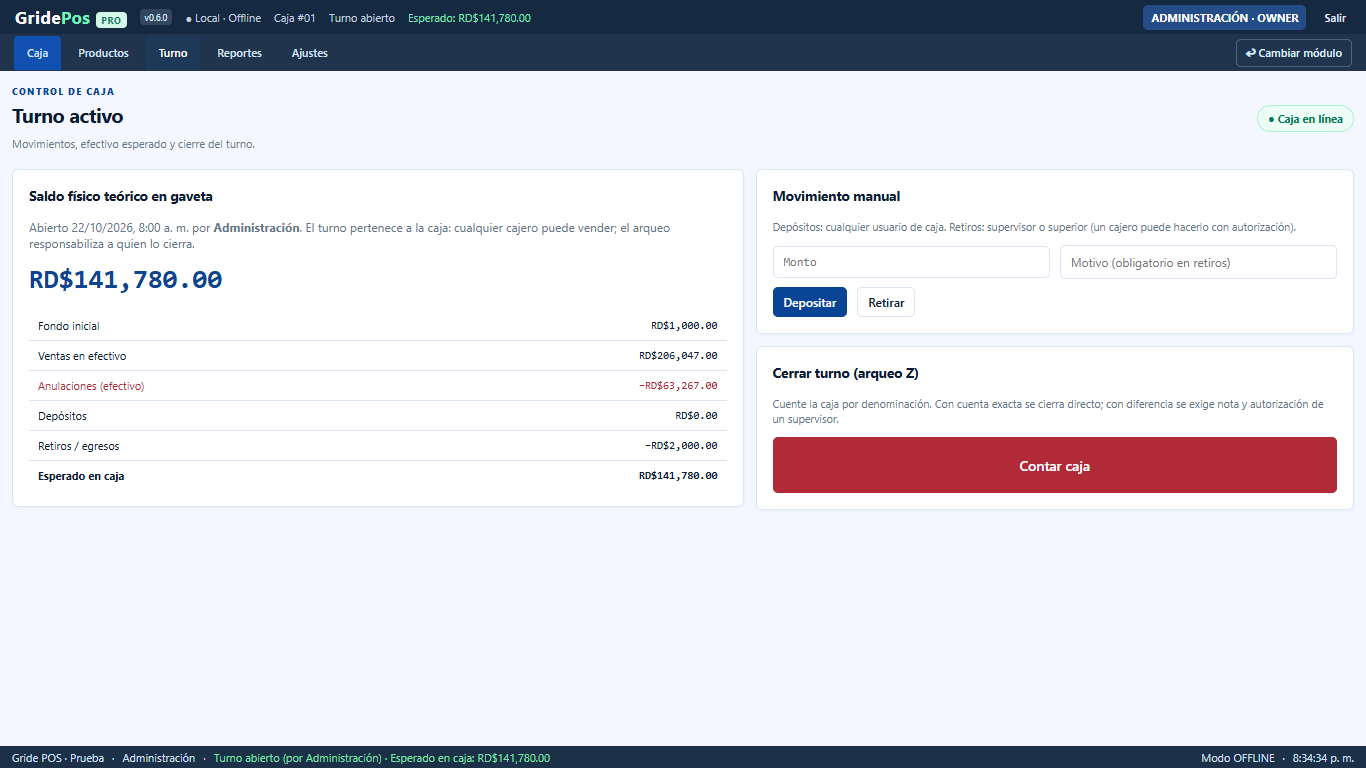
Task: Click Salir to log out
Action: pyautogui.click(x=1335, y=18)
